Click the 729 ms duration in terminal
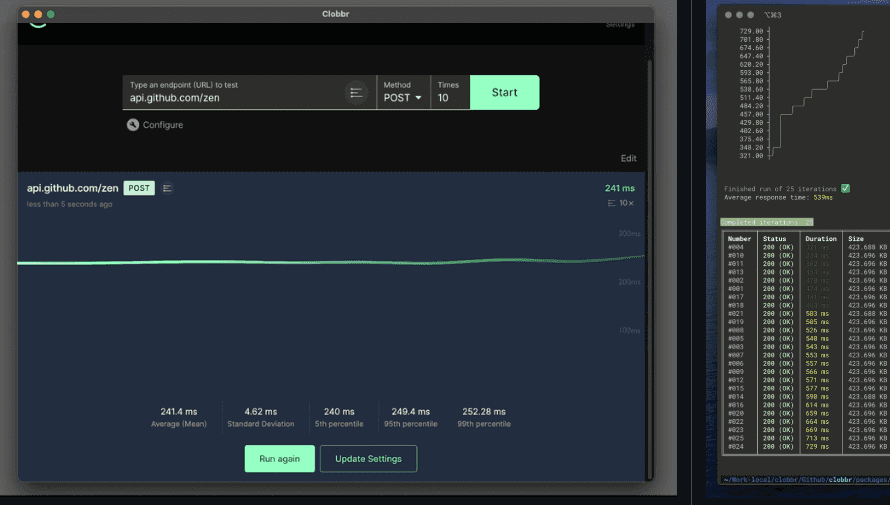 point(817,447)
